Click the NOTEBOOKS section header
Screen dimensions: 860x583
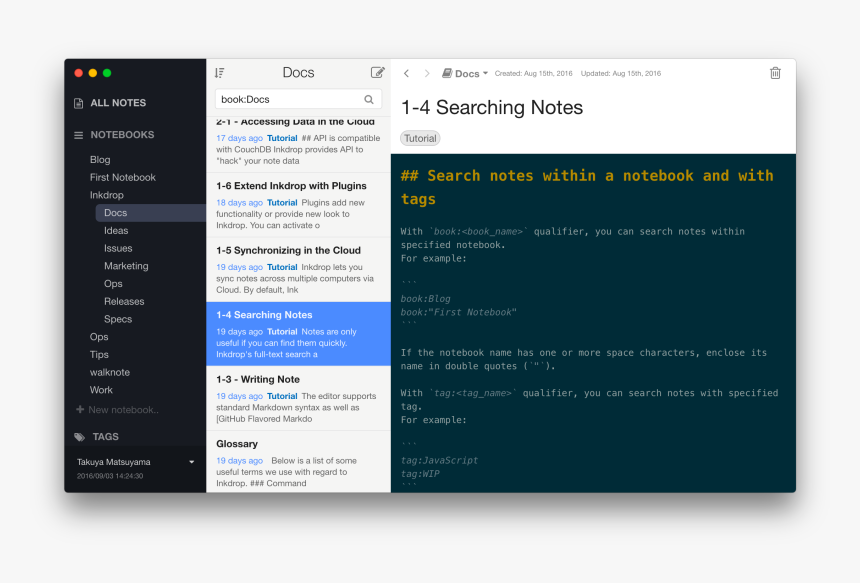(122, 135)
